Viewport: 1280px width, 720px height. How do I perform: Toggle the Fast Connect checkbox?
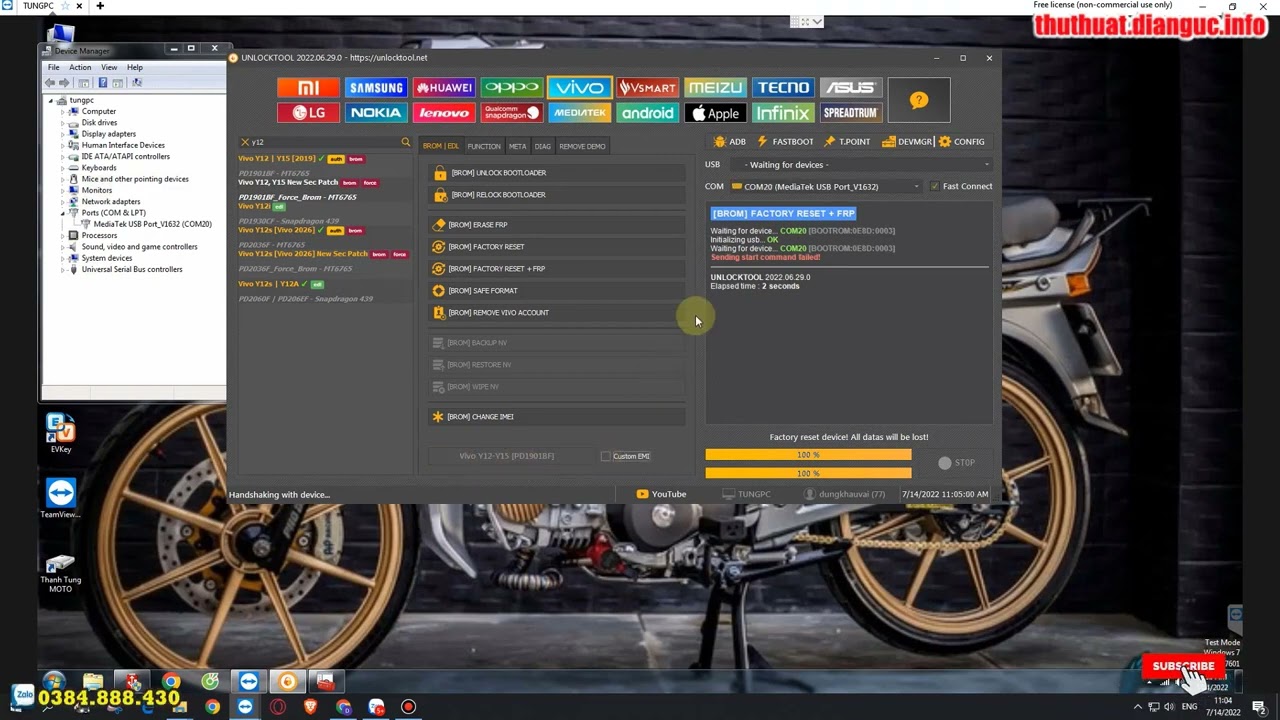pyautogui.click(x=935, y=186)
